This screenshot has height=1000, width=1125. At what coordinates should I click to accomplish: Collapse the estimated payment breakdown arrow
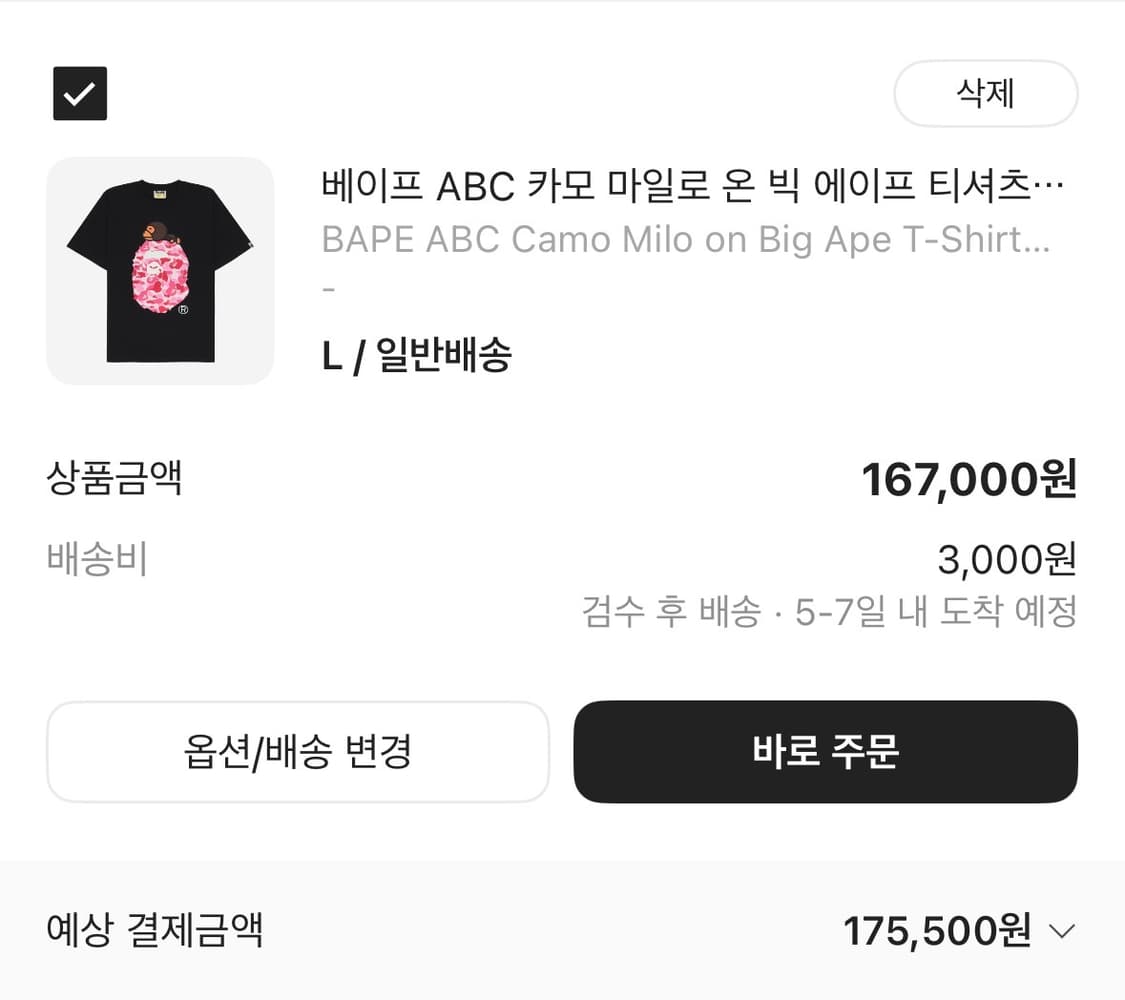1063,930
